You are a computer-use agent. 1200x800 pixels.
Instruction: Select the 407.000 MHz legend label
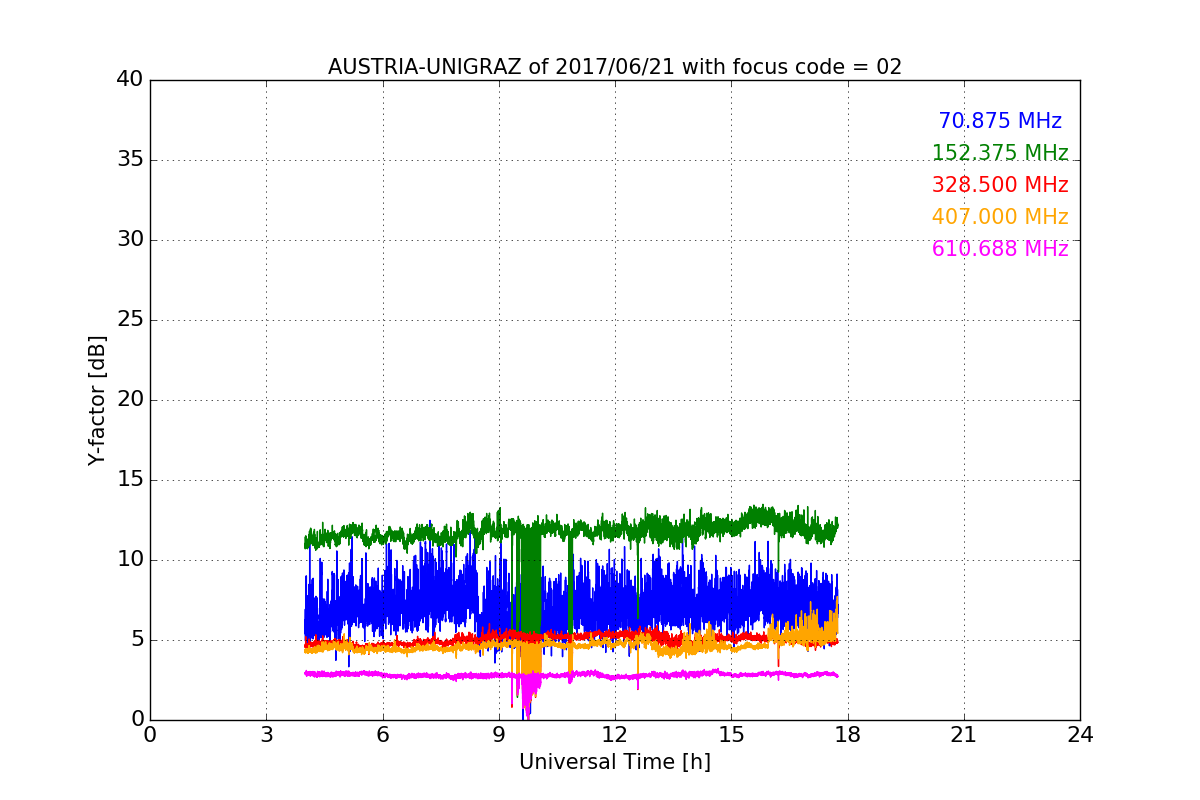click(1000, 217)
